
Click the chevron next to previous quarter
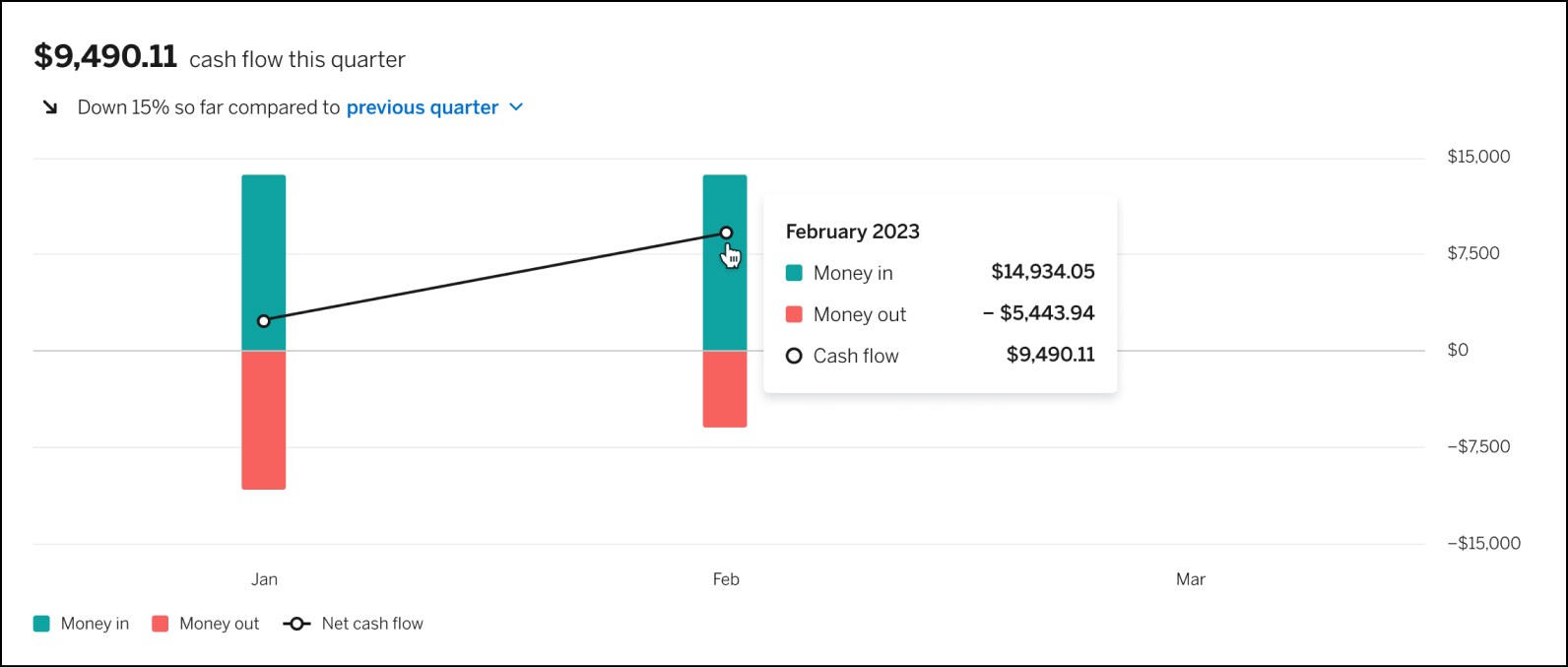pyautogui.click(x=515, y=108)
